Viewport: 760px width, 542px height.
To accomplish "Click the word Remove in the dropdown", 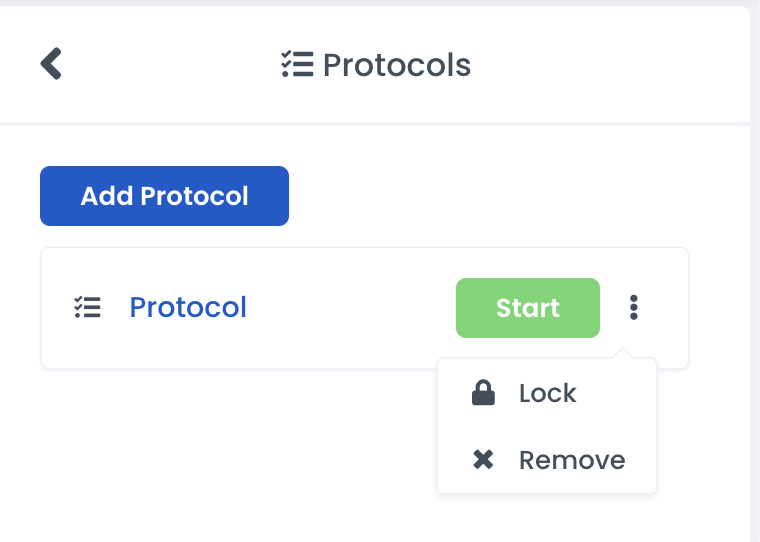I will tap(572, 460).
